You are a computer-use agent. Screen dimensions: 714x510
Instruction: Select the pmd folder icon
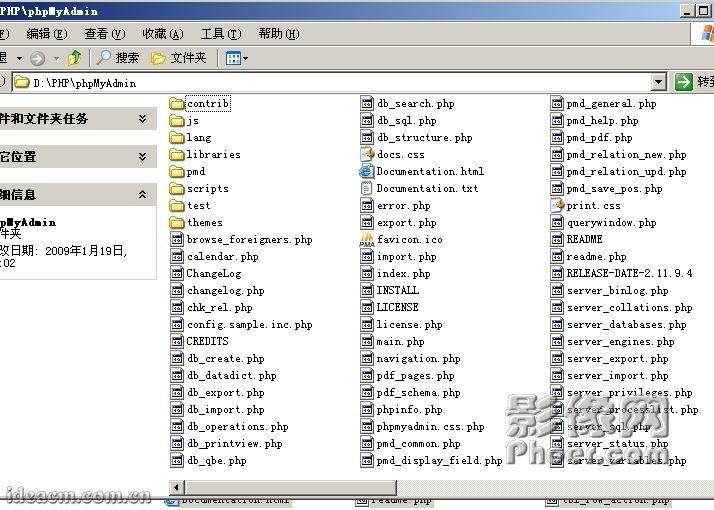coord(176,172)
